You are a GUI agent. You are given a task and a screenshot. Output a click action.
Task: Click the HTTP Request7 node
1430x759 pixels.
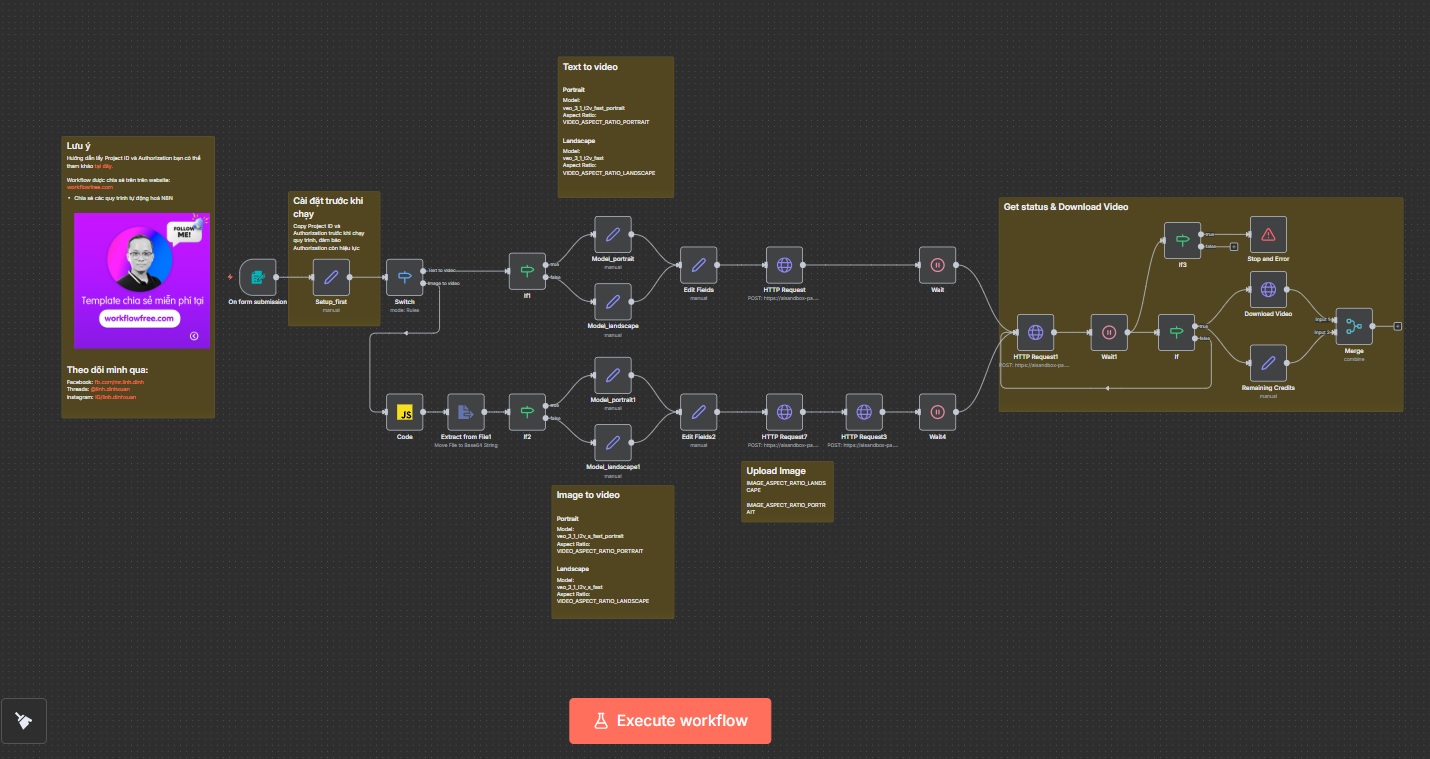pos(784,412)
